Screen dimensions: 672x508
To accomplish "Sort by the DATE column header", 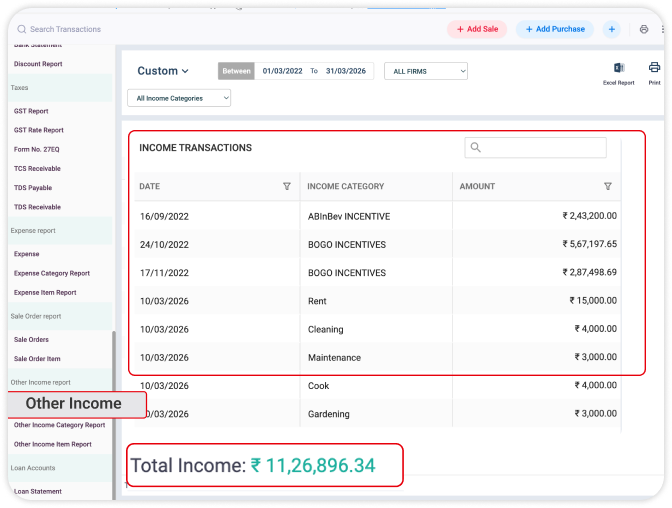I will (x=150, y=186).
